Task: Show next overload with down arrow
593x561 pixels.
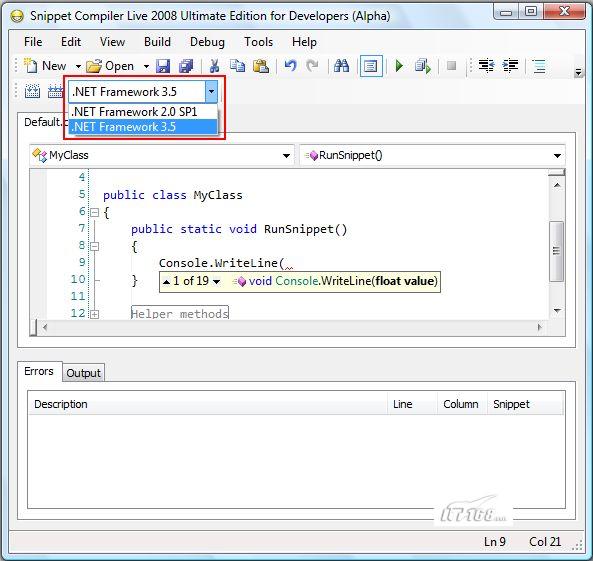Action: point(216,281)
